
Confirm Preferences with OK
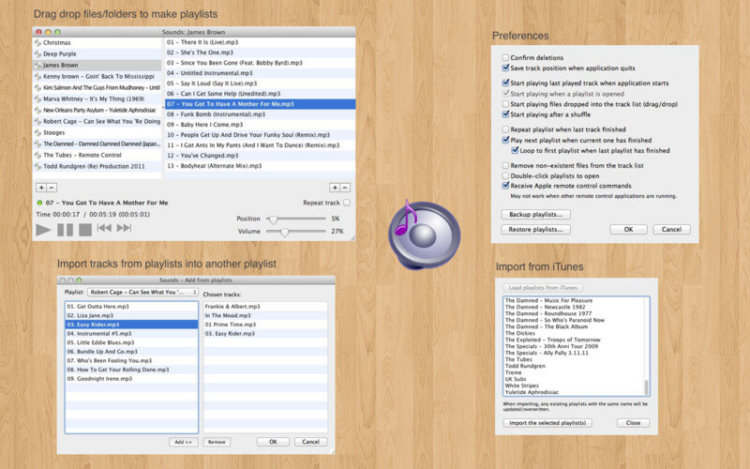(x=629, y=229)
